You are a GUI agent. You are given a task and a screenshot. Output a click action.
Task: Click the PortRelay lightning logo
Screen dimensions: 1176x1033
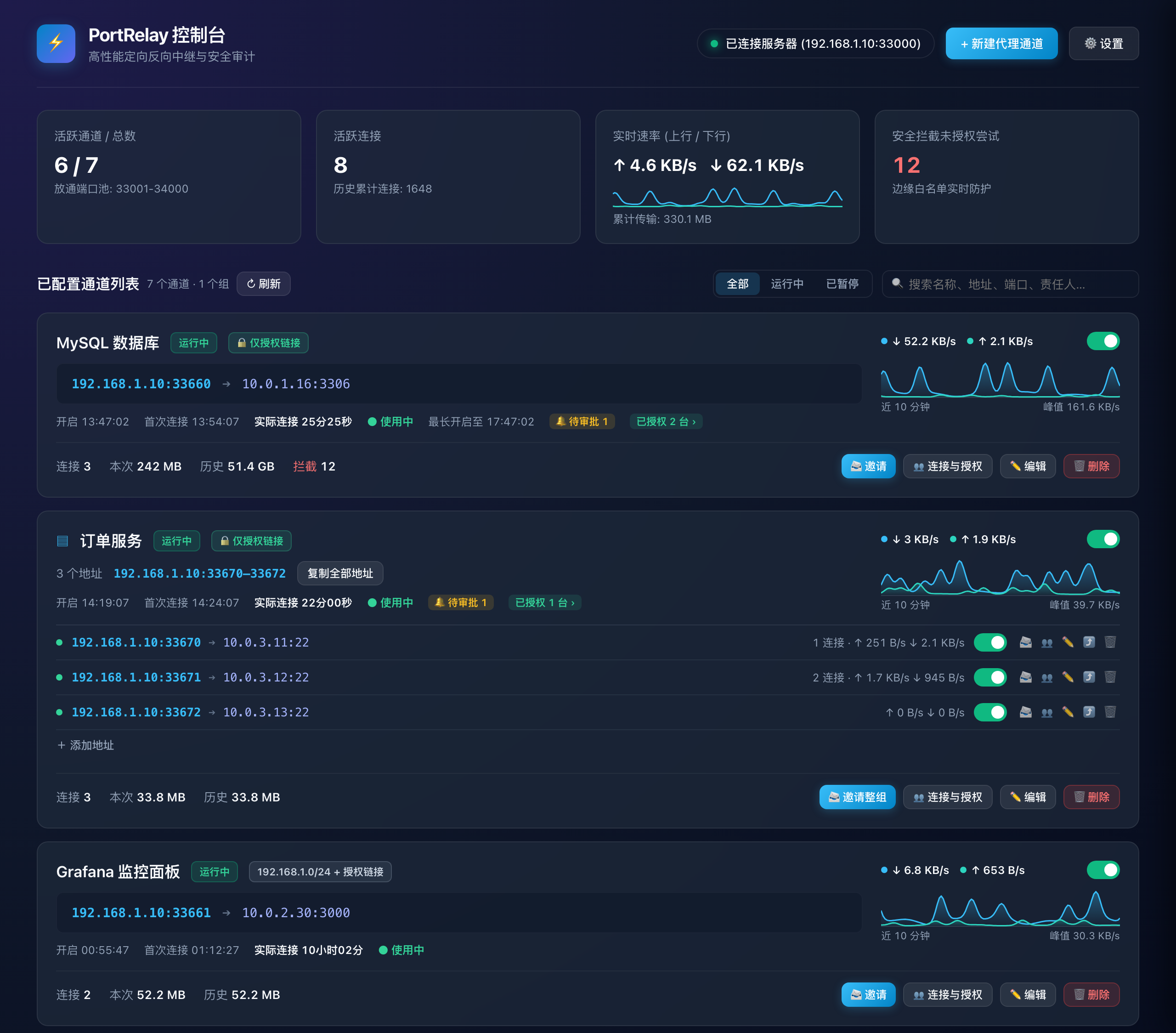point(56,43)
